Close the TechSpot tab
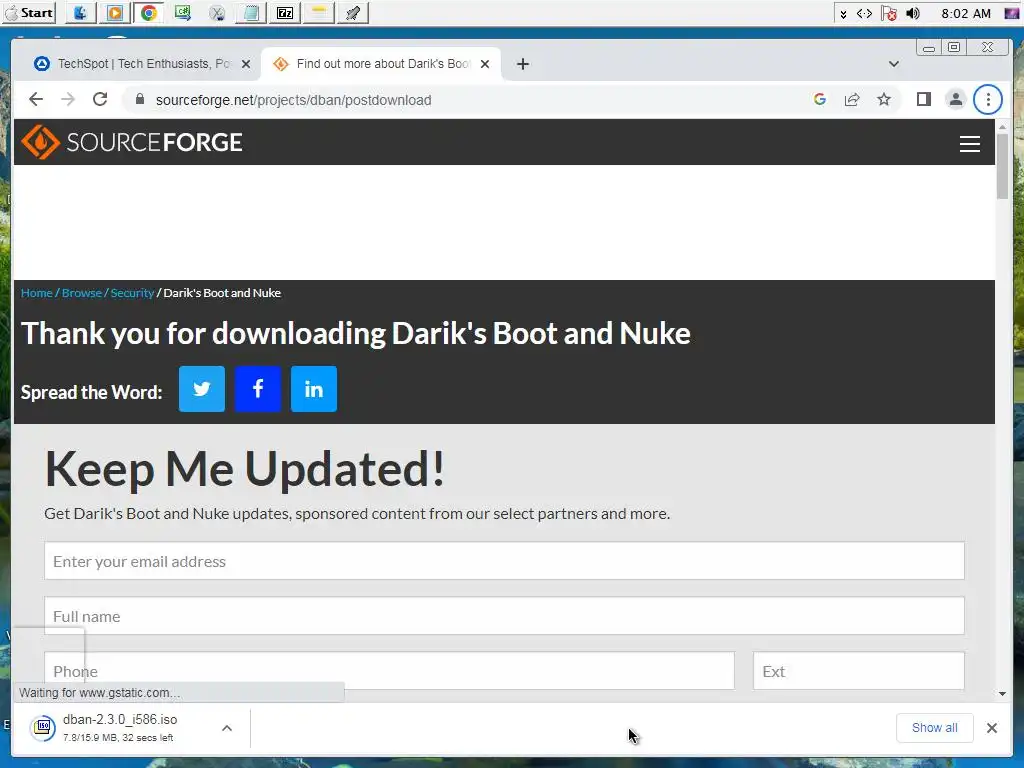This screenshot has width=1024, height=768. [x=246, y=64]
